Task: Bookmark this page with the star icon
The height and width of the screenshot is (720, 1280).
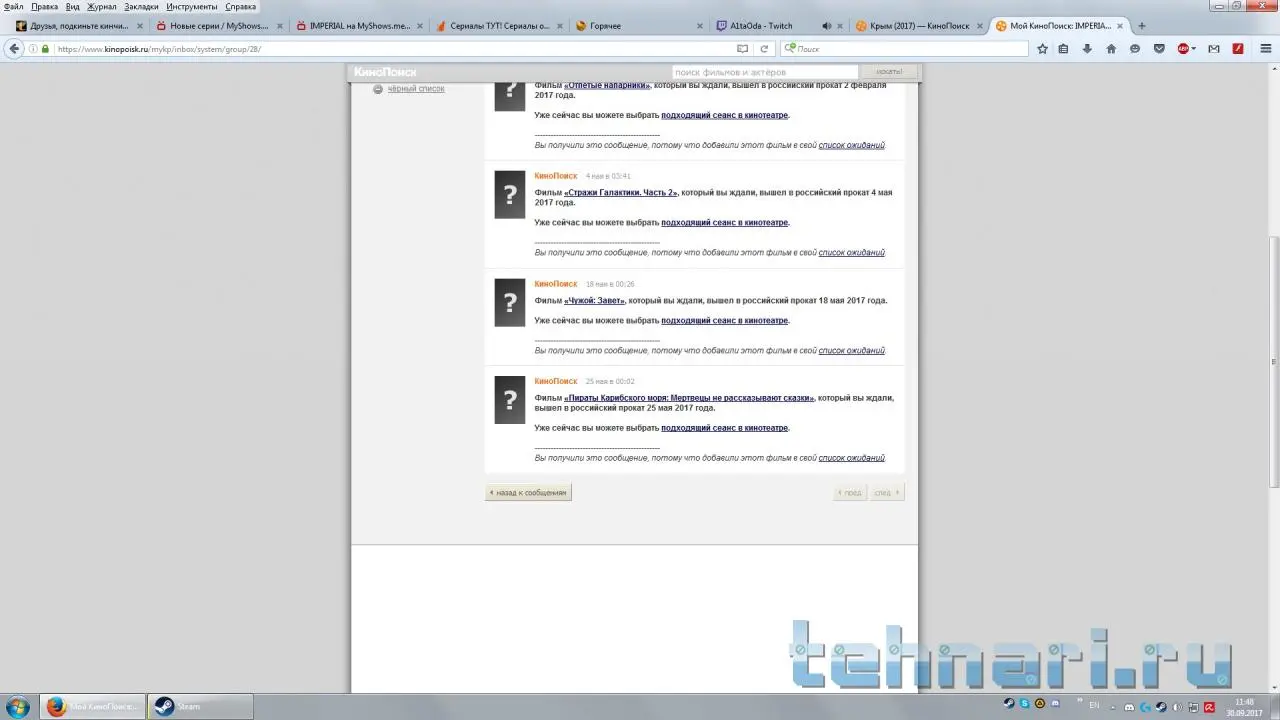Action: pyautogui.click(x=1042, y=48)
